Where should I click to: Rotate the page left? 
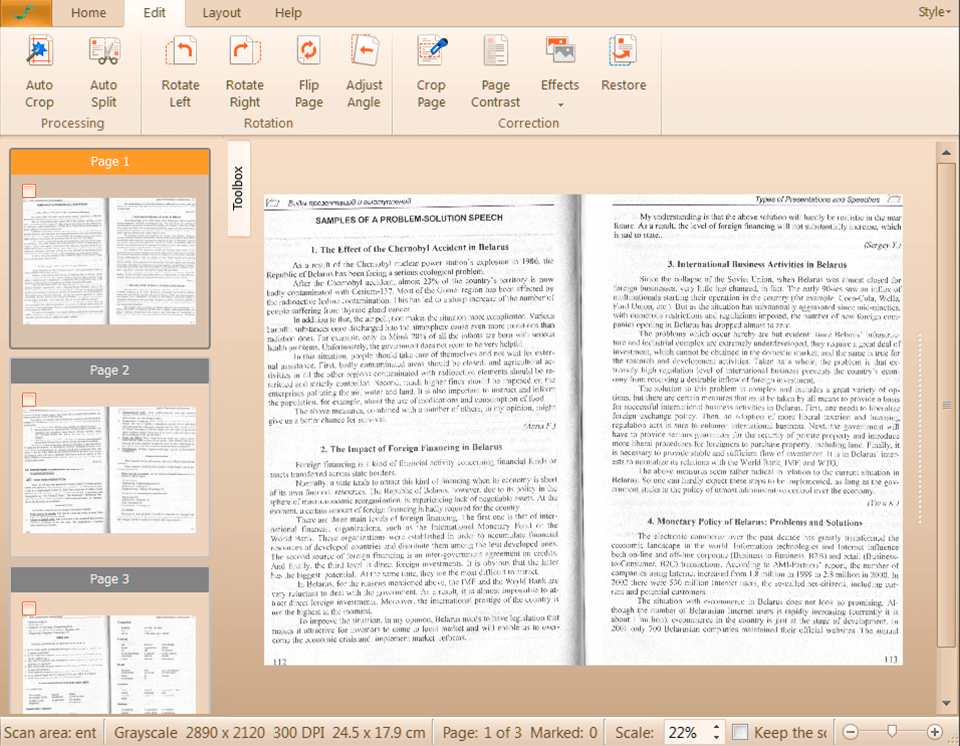coord(180,52)
